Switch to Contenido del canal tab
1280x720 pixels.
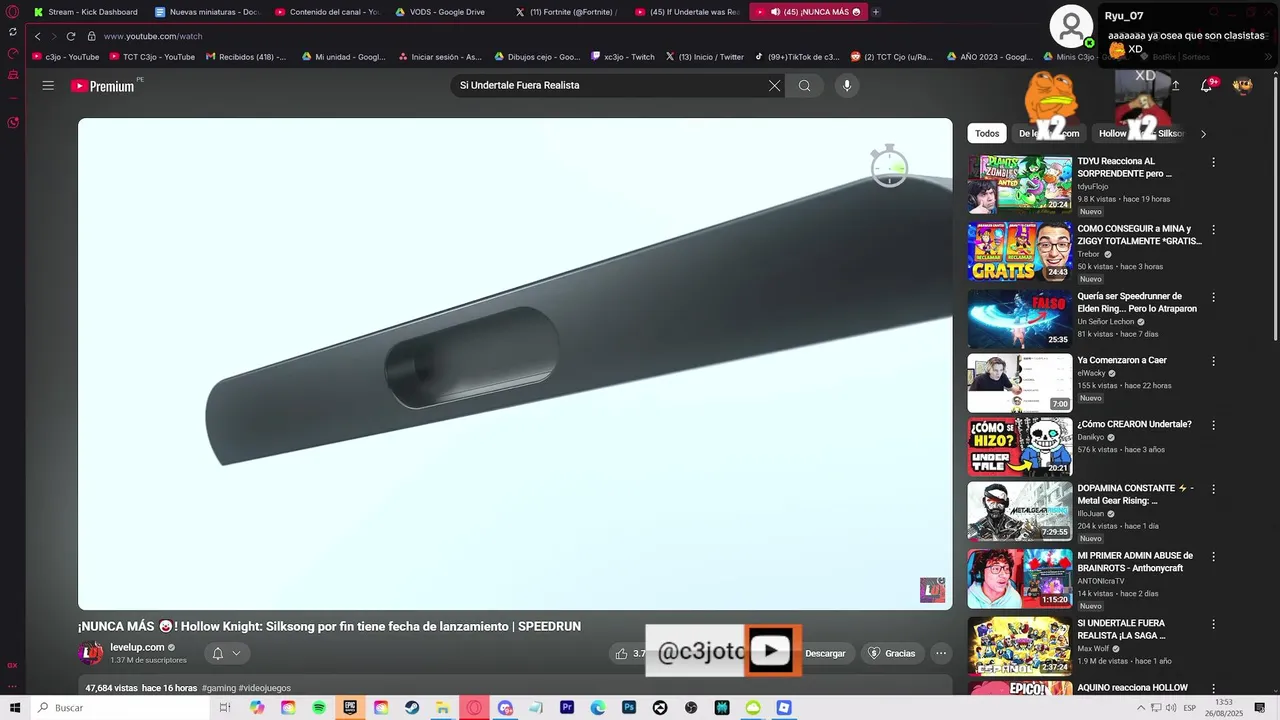tap(328, 12)
